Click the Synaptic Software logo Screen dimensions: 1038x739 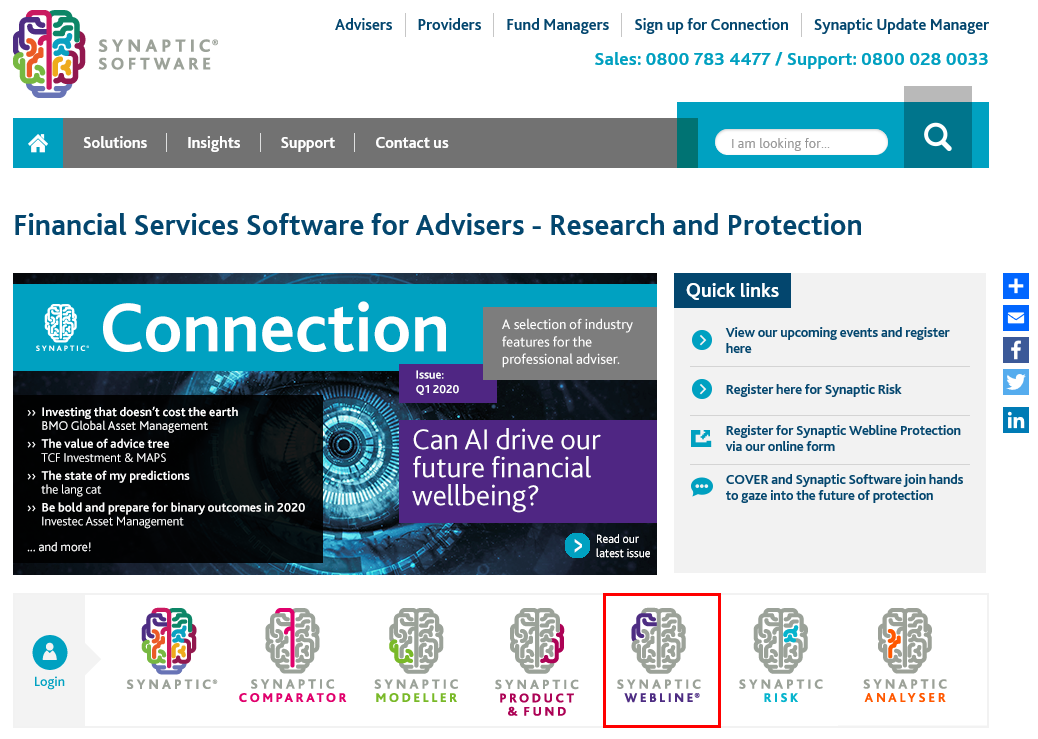(x=115, y=54)
